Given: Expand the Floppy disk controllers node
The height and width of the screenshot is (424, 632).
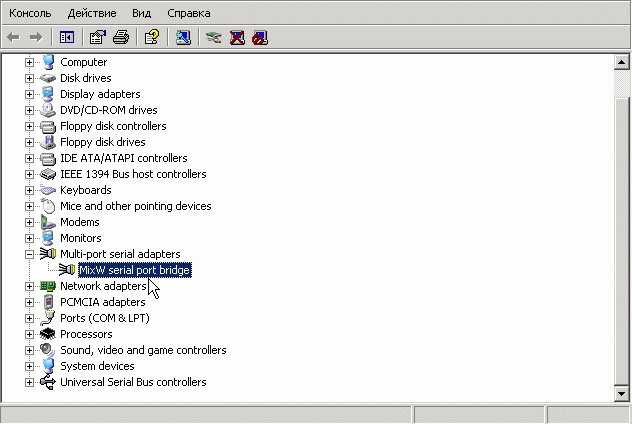Looking at the screenshot, I should (29, 126).
